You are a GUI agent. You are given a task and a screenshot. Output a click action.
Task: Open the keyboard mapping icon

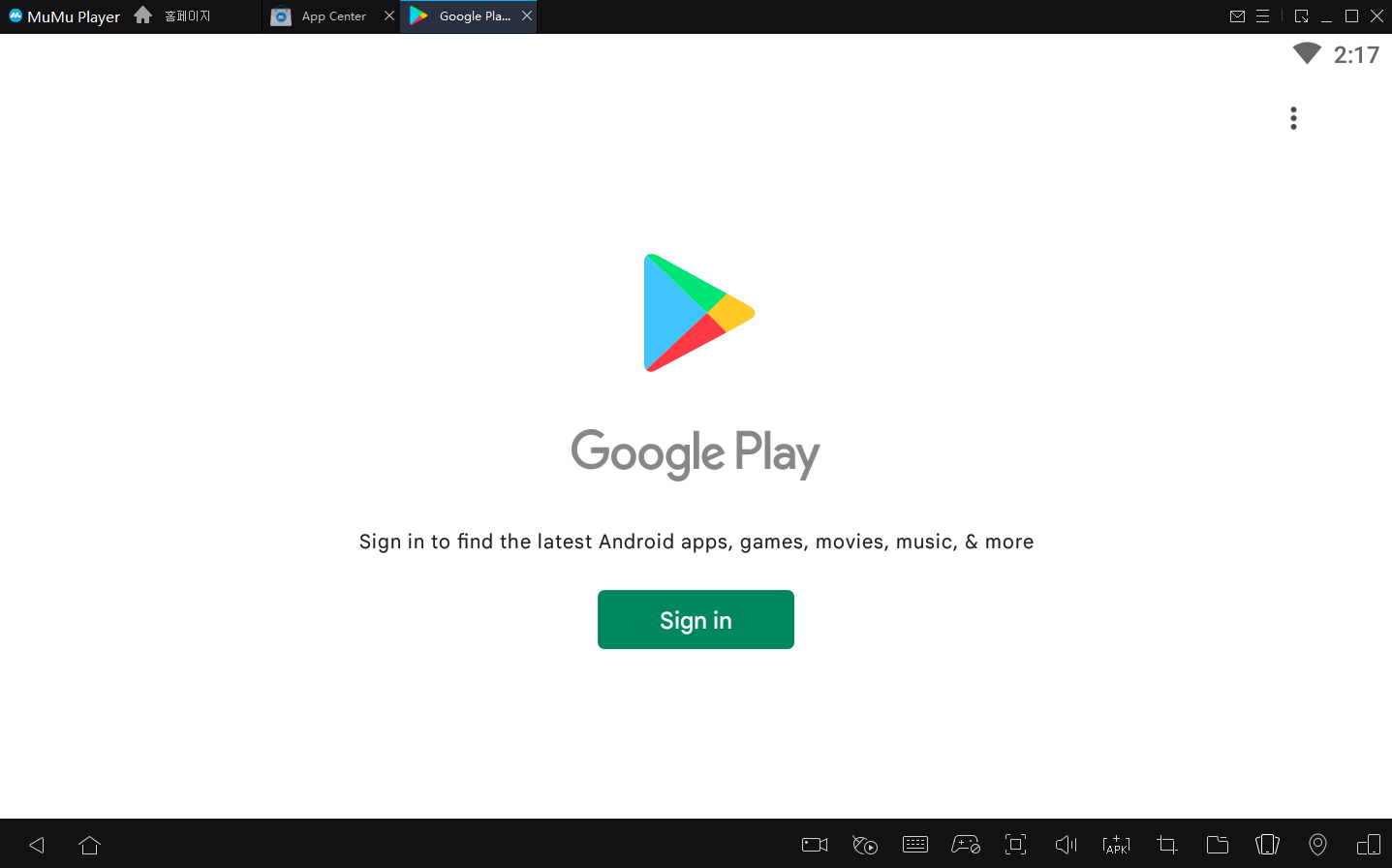pyautogui.click(x=915, y=845)
